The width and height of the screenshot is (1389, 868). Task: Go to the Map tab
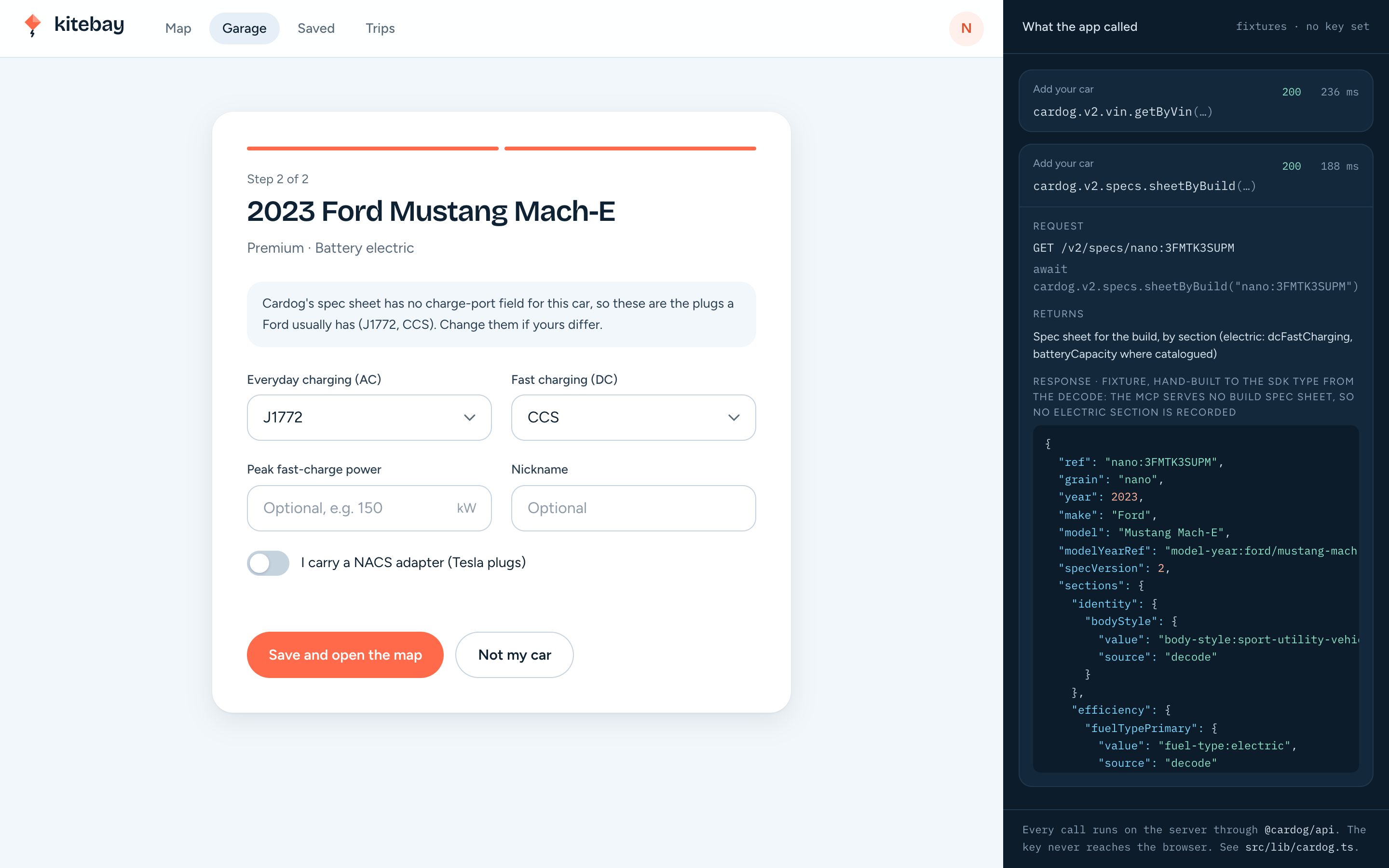[x=178, y=28]
